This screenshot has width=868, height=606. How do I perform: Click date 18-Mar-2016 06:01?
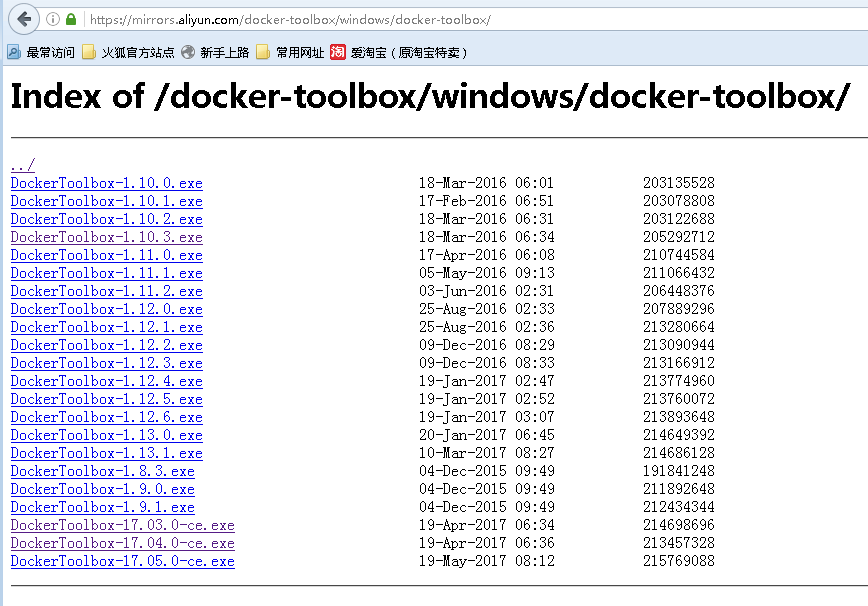pyautogui.click(x=486, y=183)
